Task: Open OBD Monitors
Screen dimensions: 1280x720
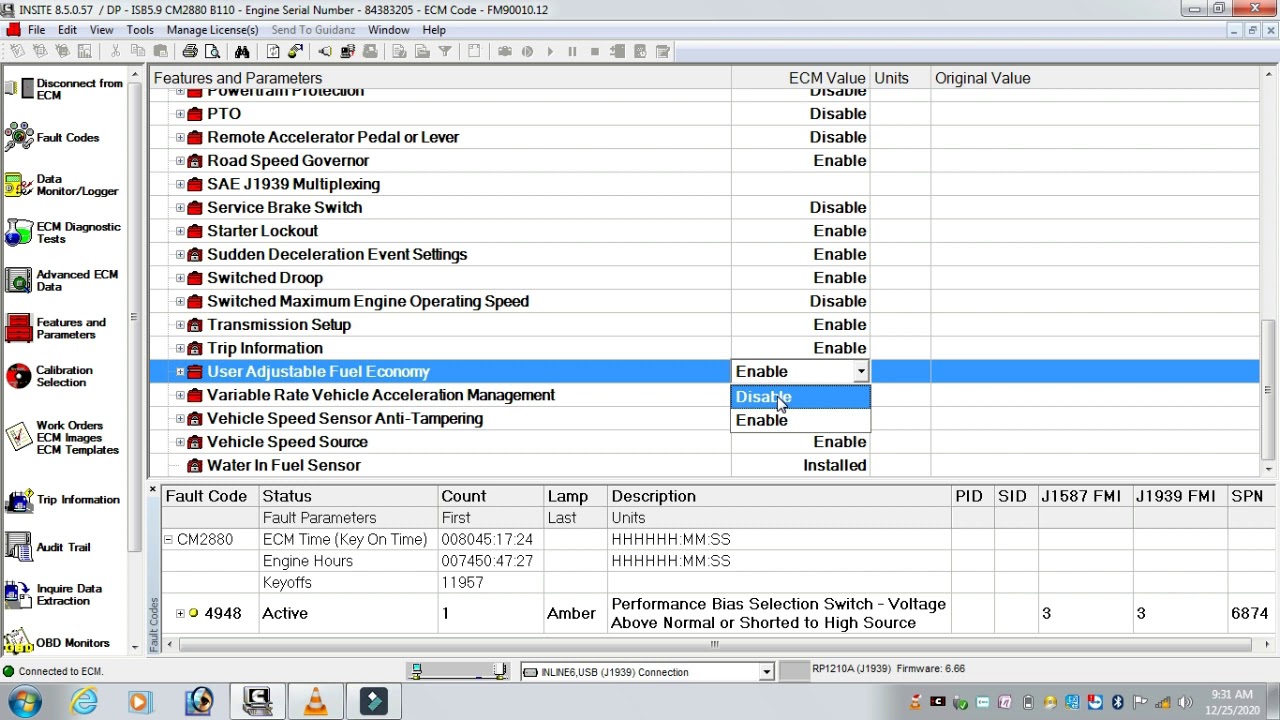Action: (57, 642)
